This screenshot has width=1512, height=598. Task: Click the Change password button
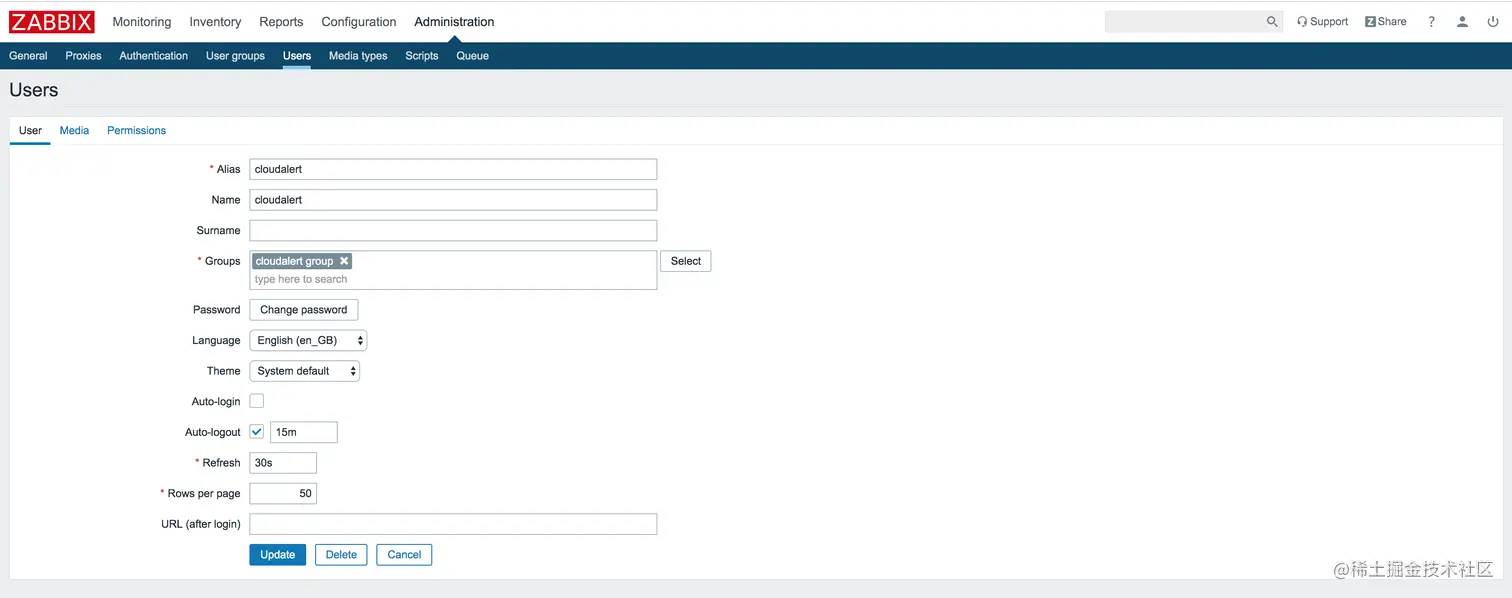point(303,310)
